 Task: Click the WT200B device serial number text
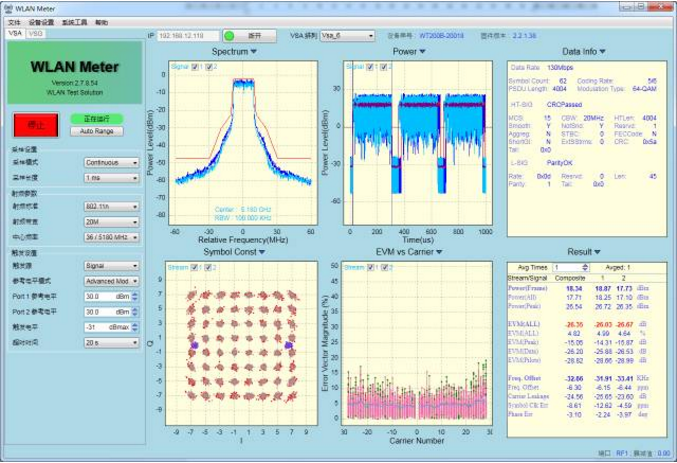[x=442, y=36]
